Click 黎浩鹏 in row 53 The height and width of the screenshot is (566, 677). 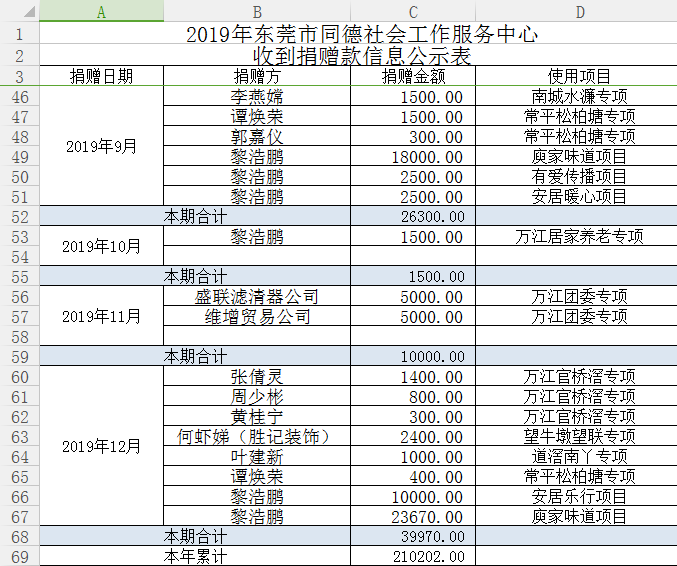point(257,236)
